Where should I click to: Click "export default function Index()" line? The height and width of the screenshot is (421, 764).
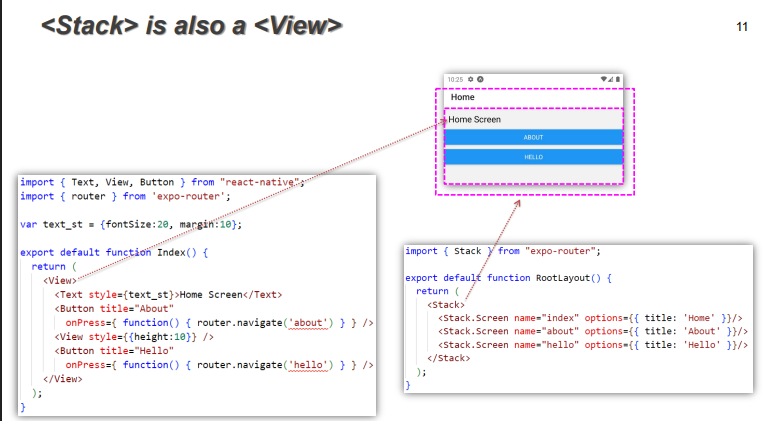point(114,252)
